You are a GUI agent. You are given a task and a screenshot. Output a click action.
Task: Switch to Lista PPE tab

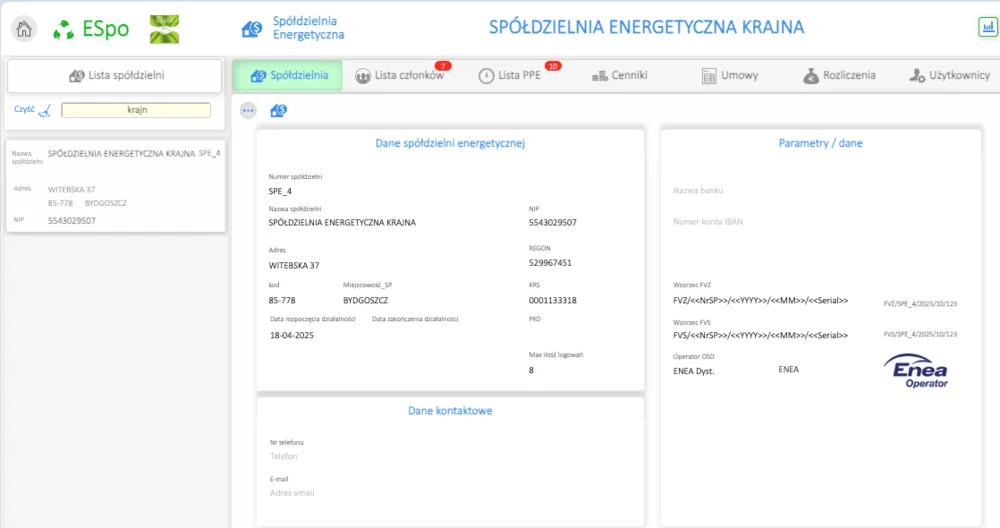pyautogui.click(x=510, y=75)
